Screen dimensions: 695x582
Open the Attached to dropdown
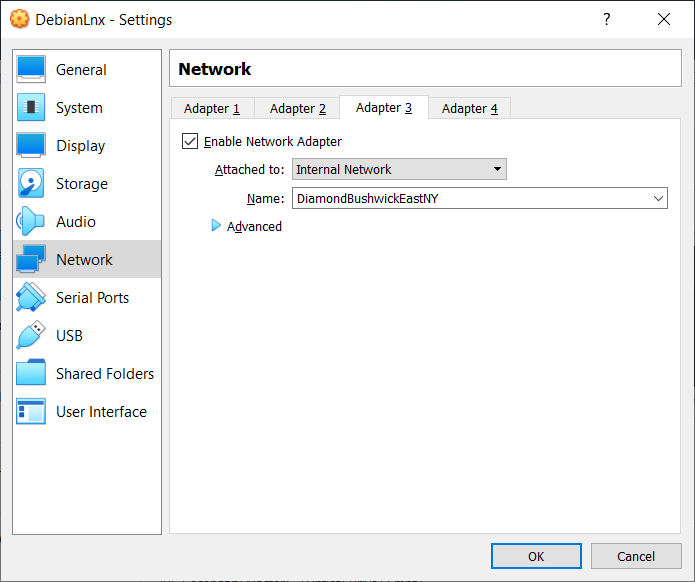(x=399, y=169)
